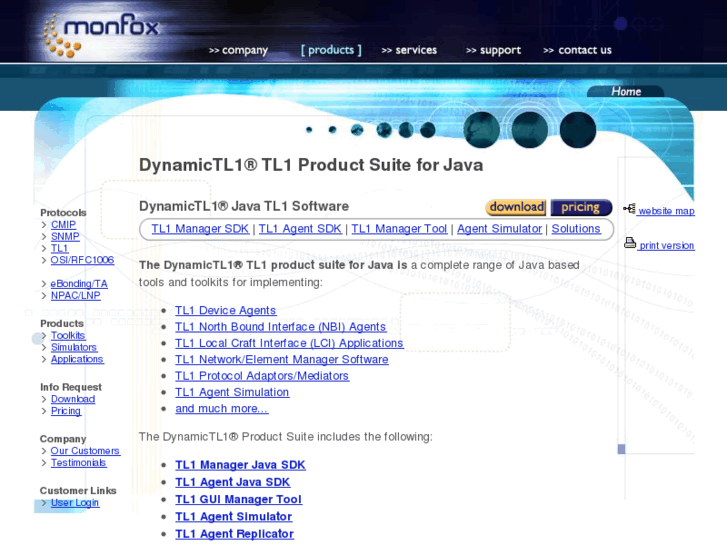Click the 'Customer Links' sidebar heading

(x=78, y=491)
